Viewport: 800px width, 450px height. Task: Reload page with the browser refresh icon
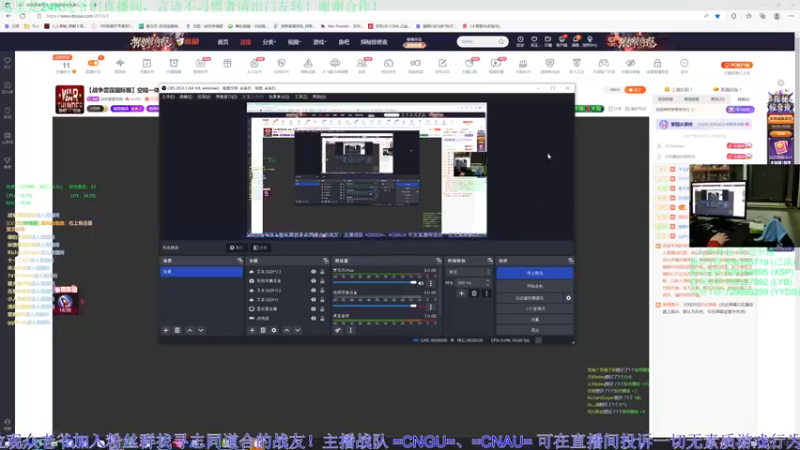coord(22,16)
